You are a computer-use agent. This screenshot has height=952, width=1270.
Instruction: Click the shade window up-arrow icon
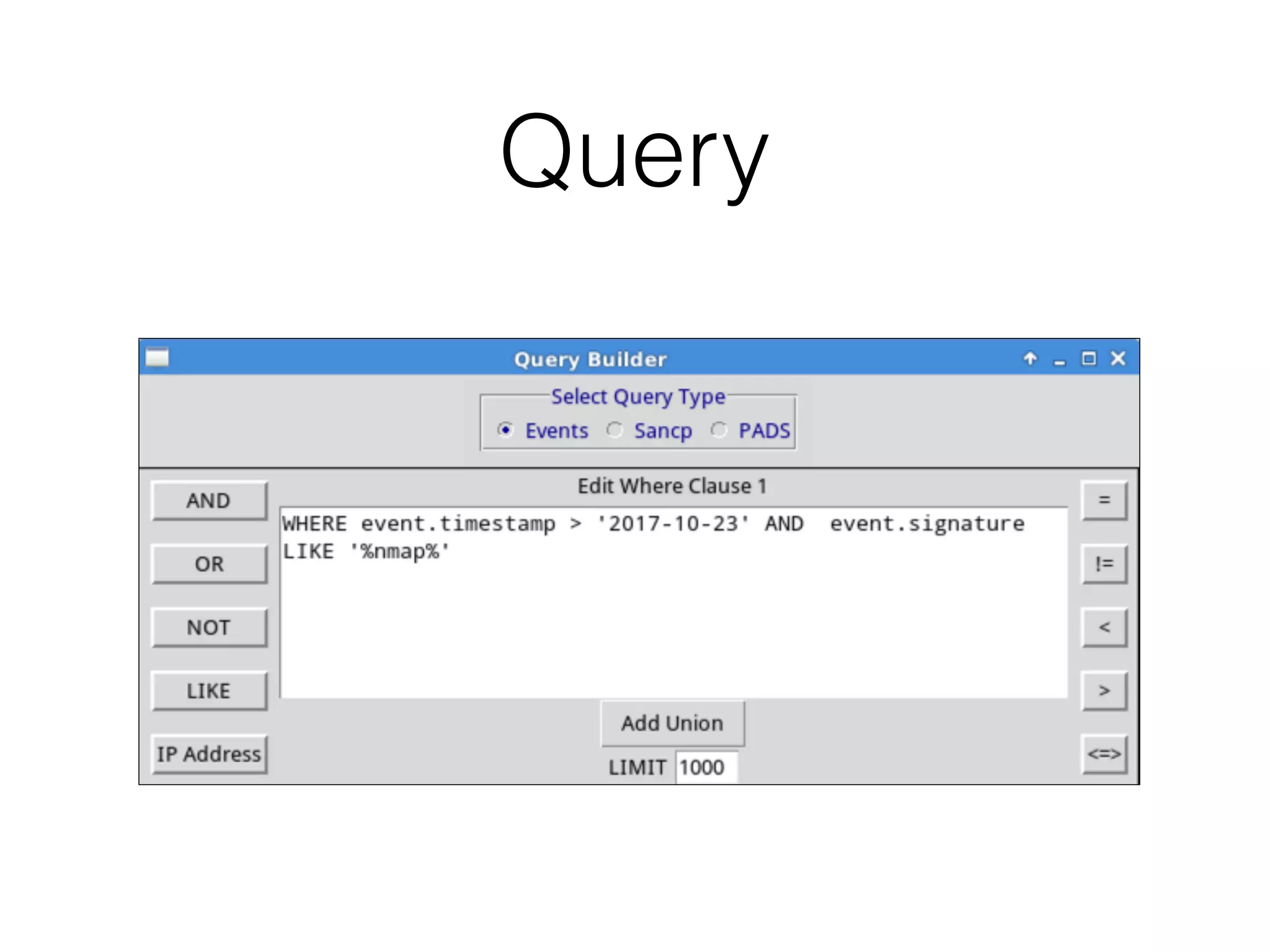click(x=1030, y=358)
